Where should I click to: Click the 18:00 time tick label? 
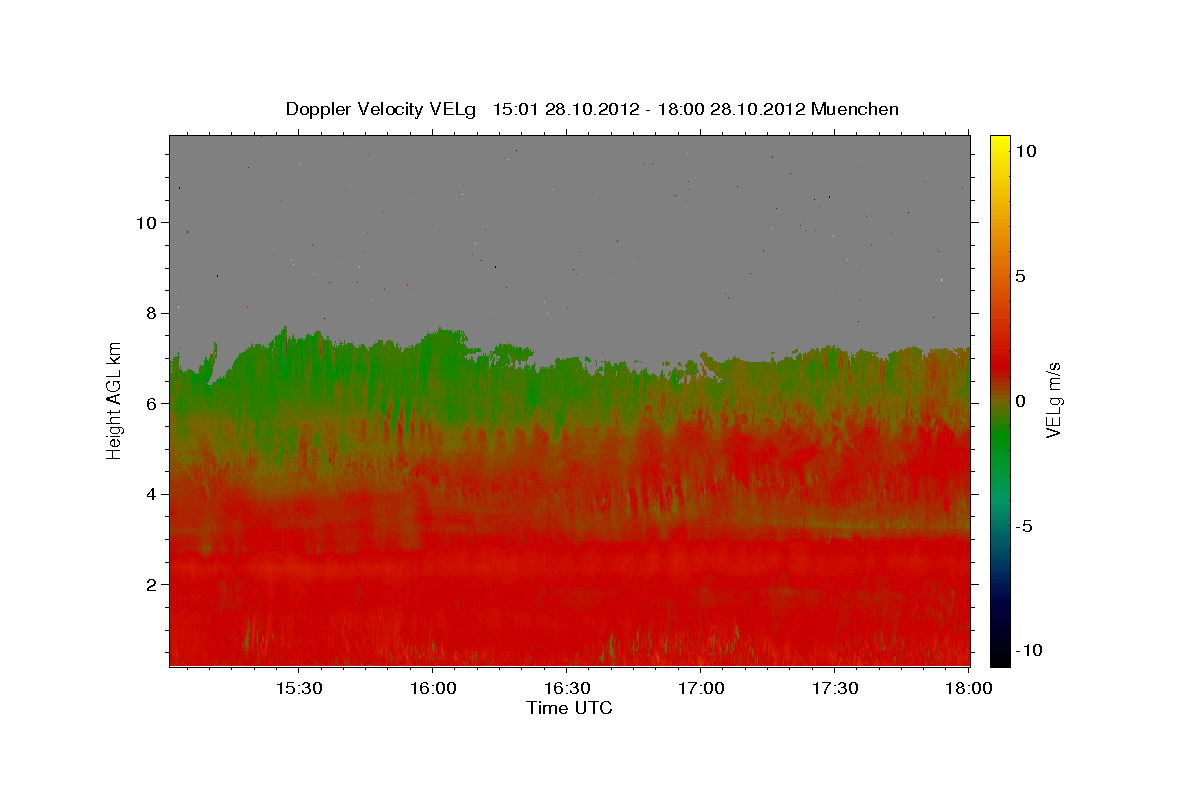click(968, 689)
